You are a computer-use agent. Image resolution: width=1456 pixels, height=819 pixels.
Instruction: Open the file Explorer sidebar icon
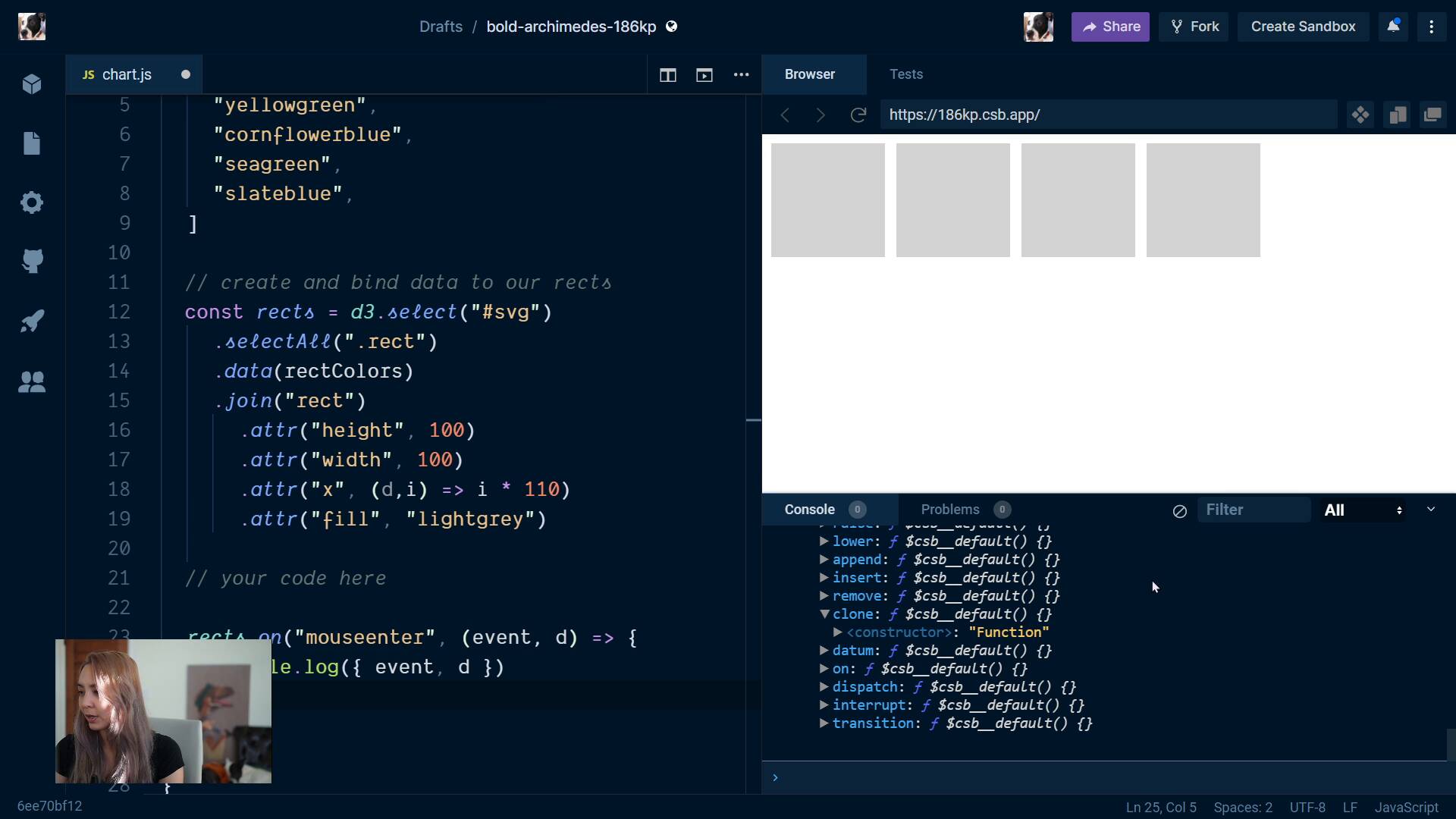(x=32, y=143)
